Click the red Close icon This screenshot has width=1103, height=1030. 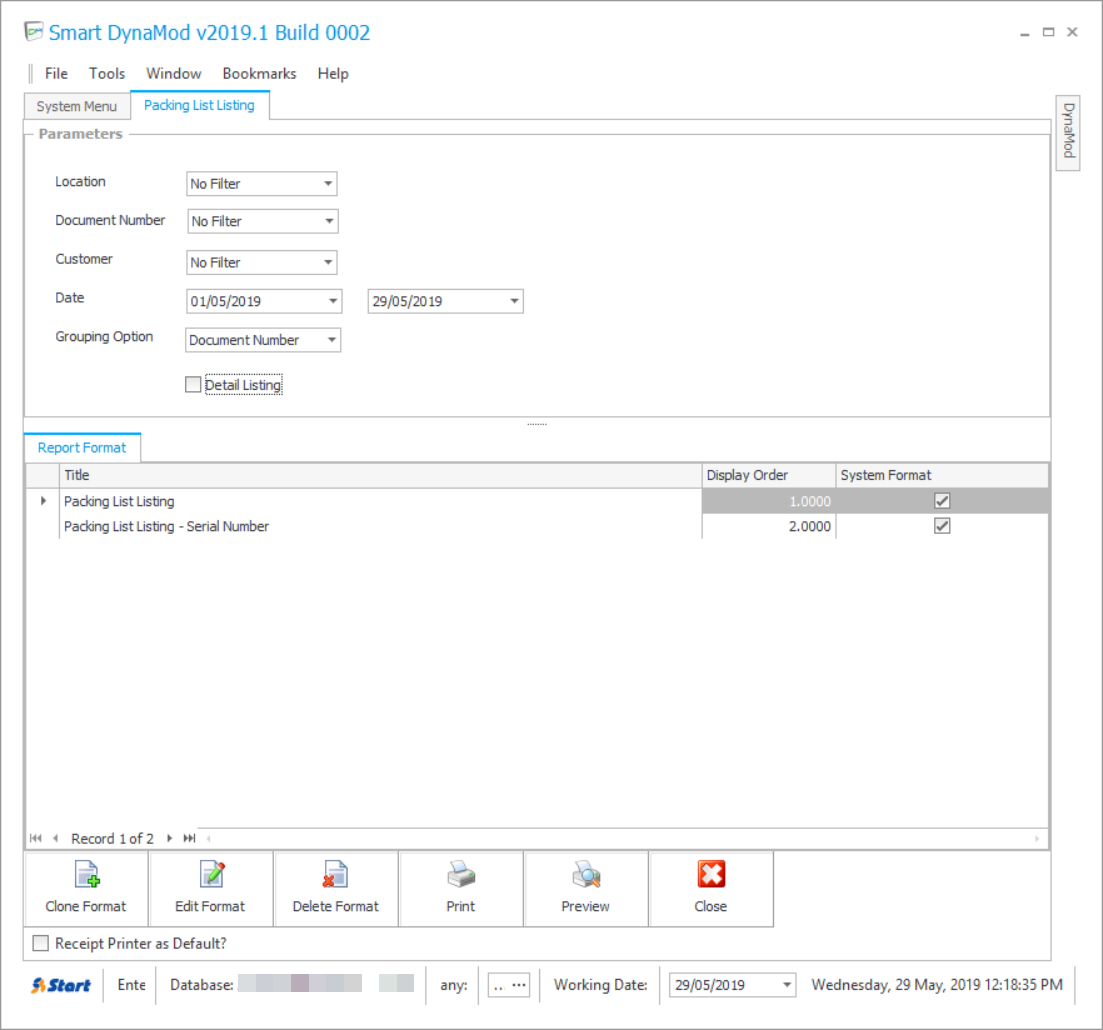(x=711, y=874)
